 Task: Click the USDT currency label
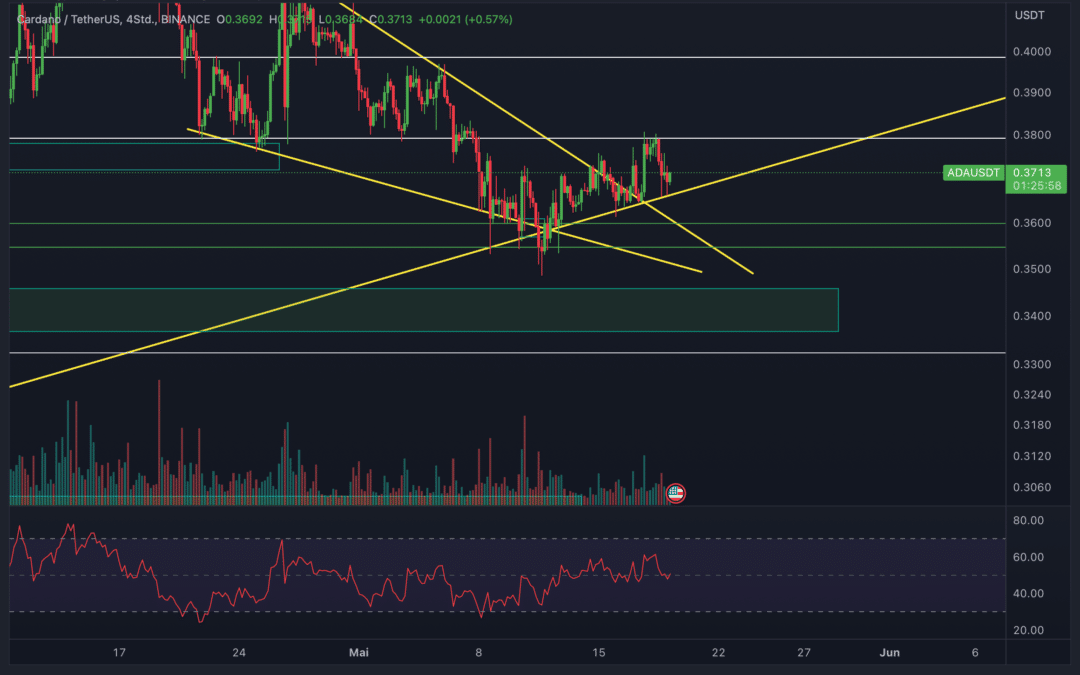(x=1029, y=15)
